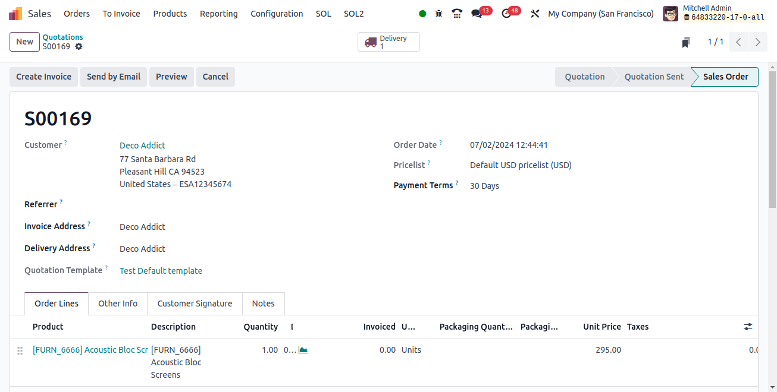Screen dimensions: 777x392
Task: Open Mitchell Admin user menu
Action: (x=714, y=13)
